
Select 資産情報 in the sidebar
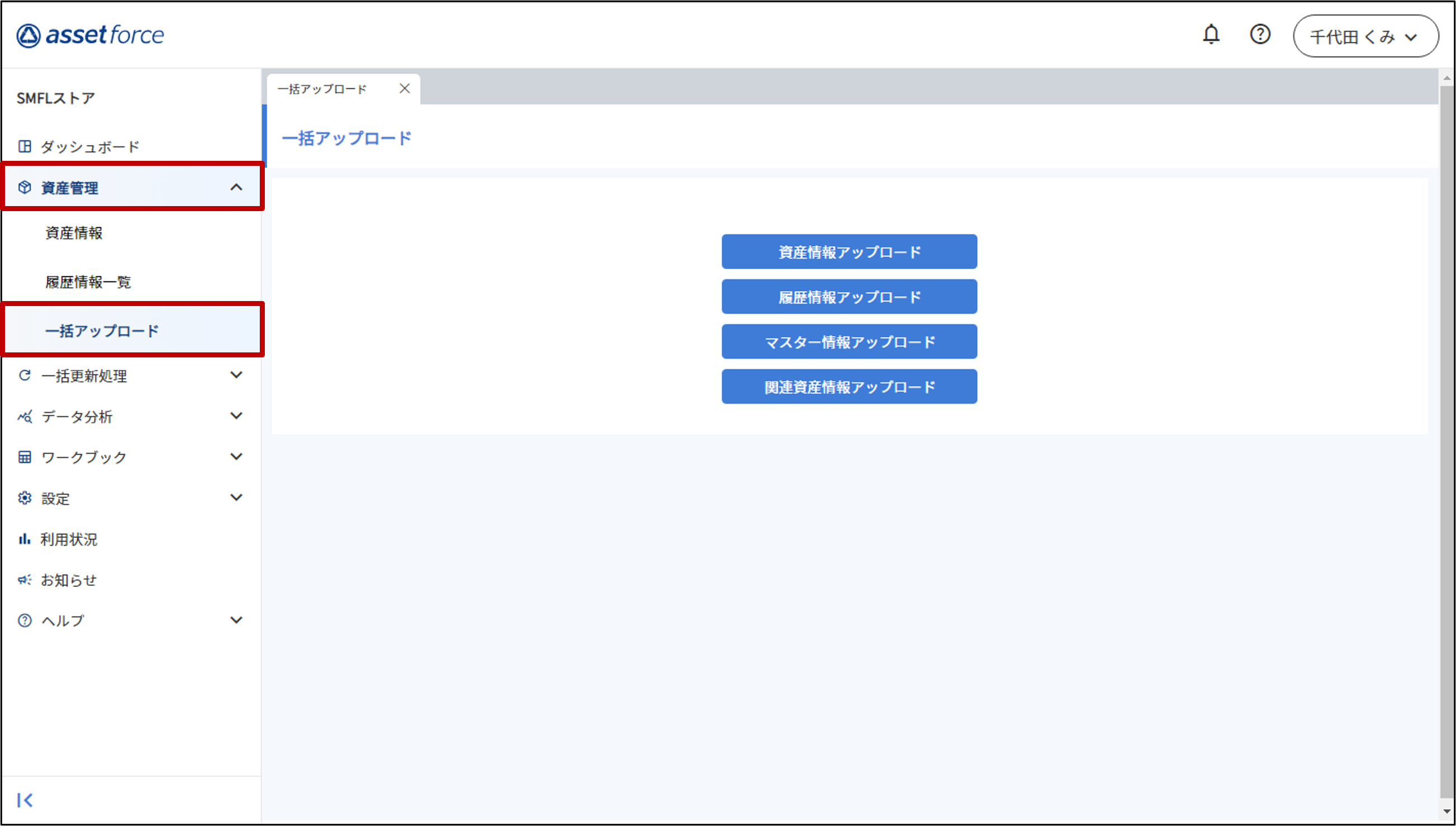74,233
